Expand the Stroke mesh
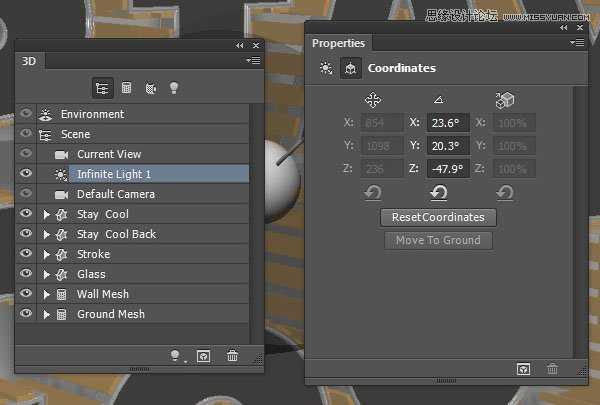The image size is (600, 405). (46, 254)
